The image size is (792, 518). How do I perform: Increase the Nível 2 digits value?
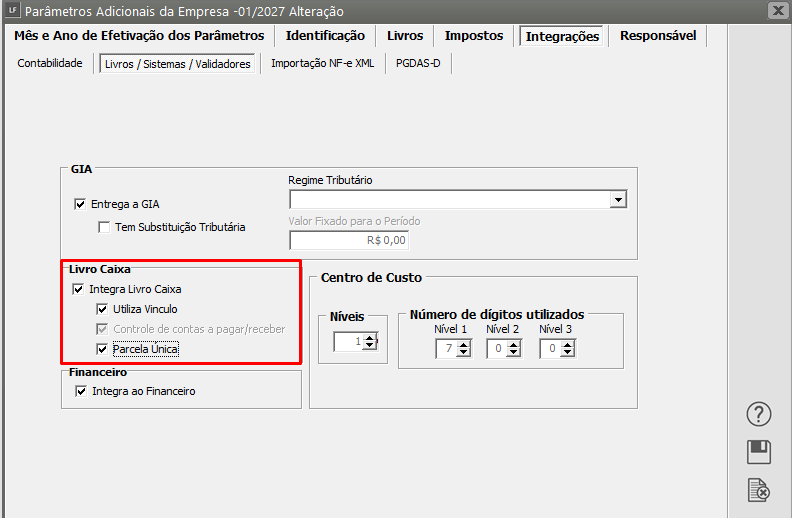pos(513,344)
